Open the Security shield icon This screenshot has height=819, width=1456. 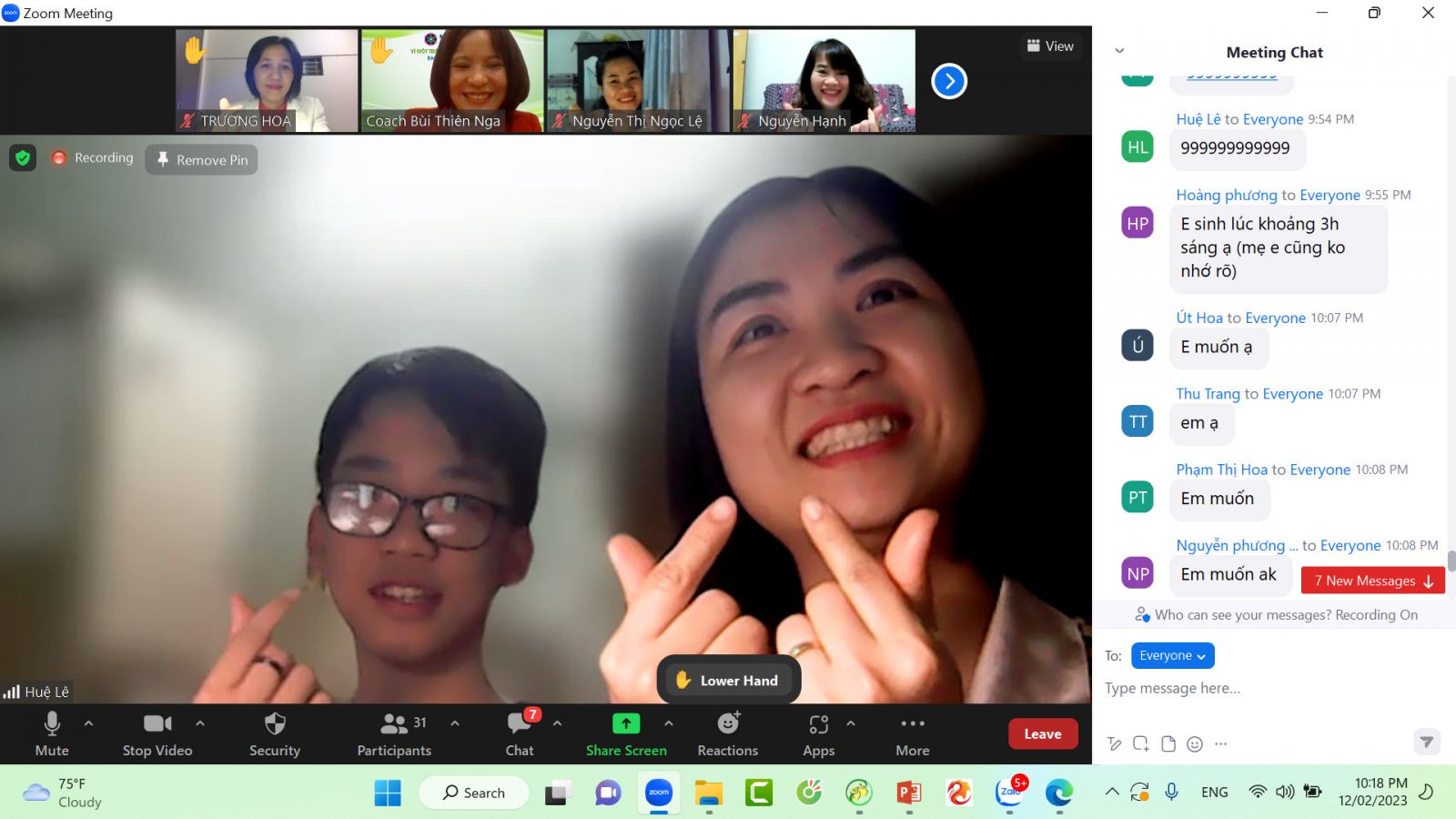coord(274,724)
